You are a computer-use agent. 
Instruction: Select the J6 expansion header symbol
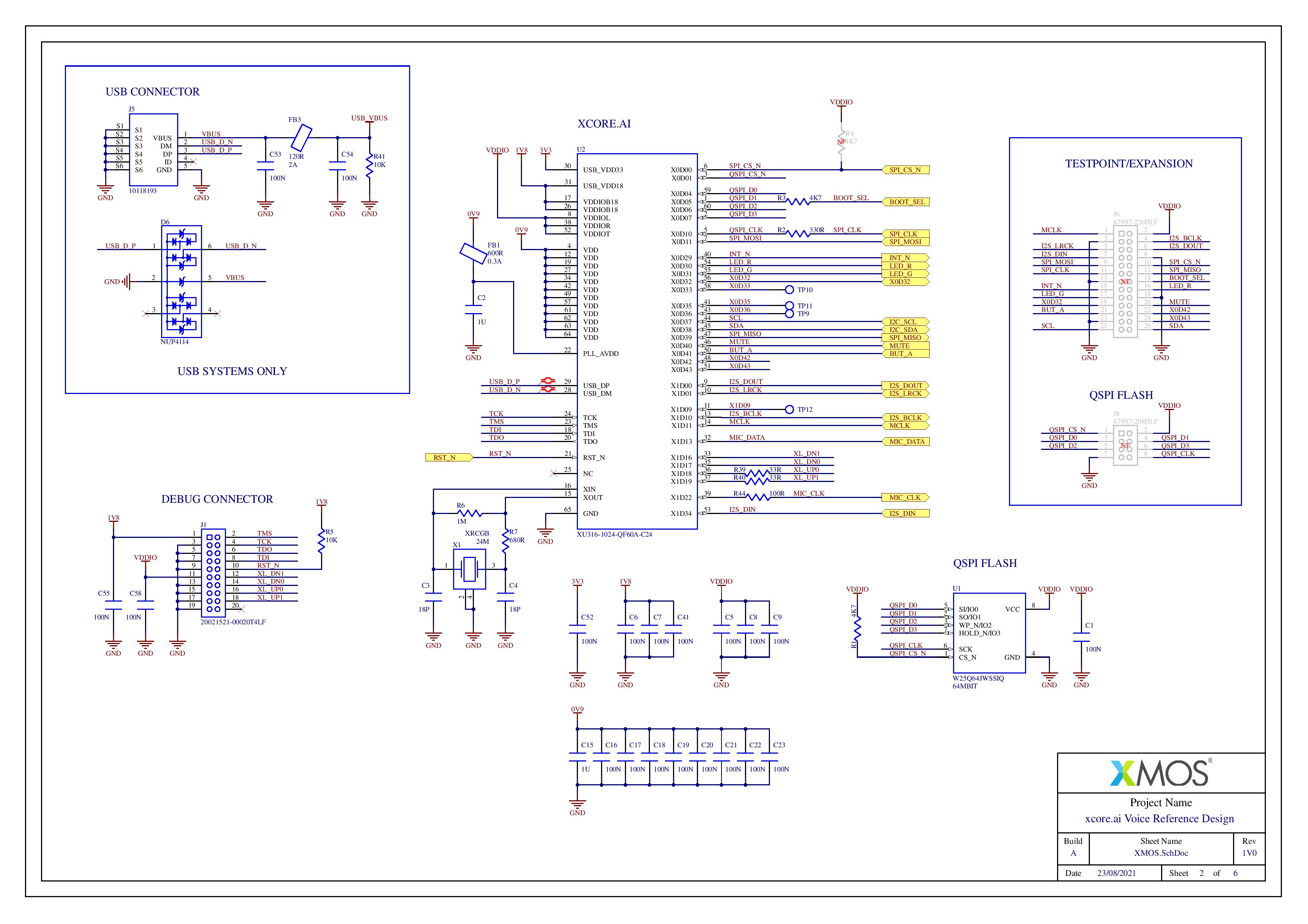[1125, 281]
